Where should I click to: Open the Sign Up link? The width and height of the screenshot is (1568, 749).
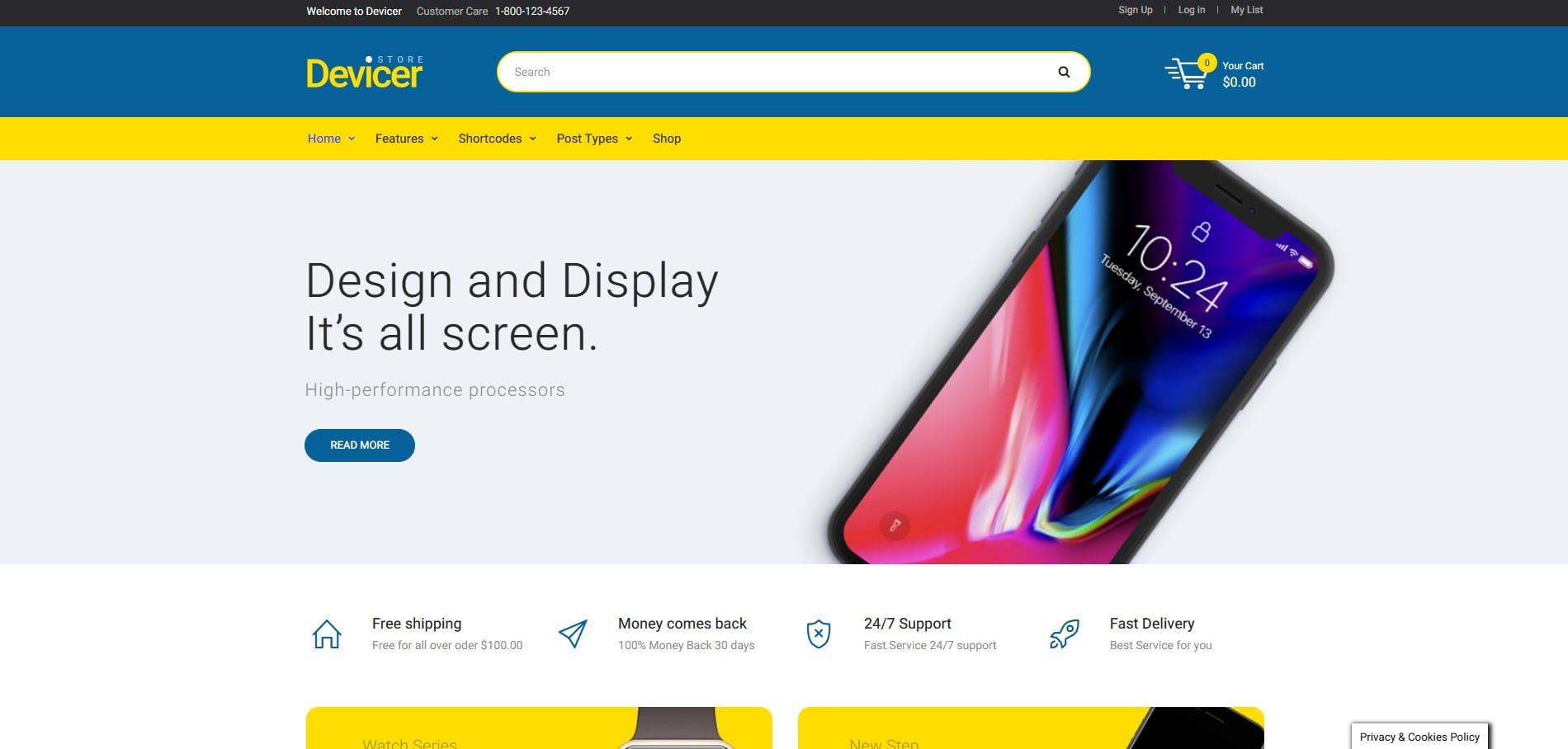(1135, 10)
